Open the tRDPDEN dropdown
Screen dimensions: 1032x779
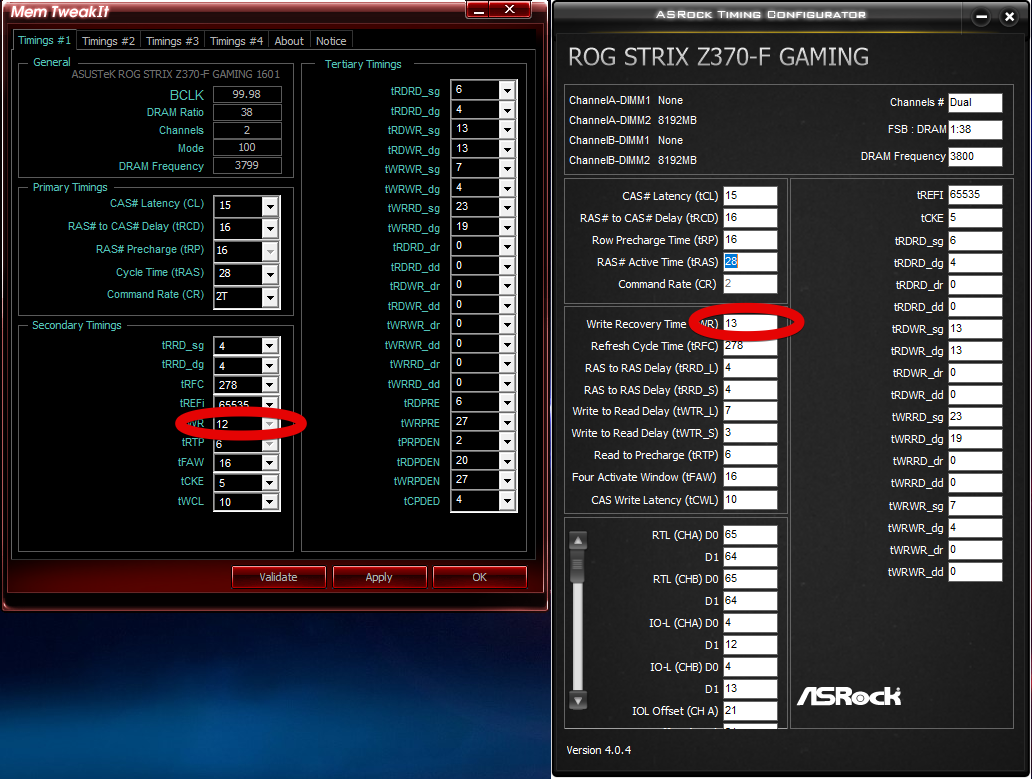(507, 461)
